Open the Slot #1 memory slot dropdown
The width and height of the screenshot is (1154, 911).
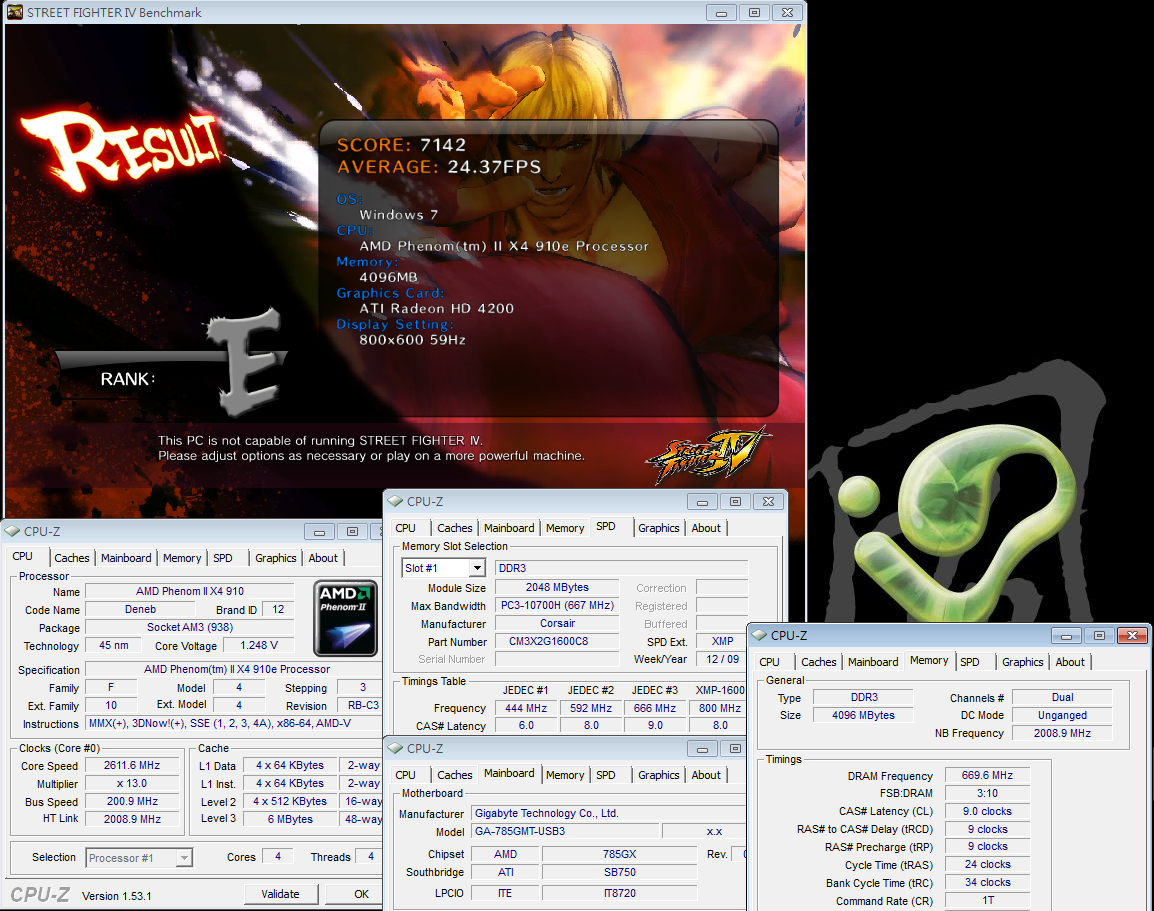478,568
